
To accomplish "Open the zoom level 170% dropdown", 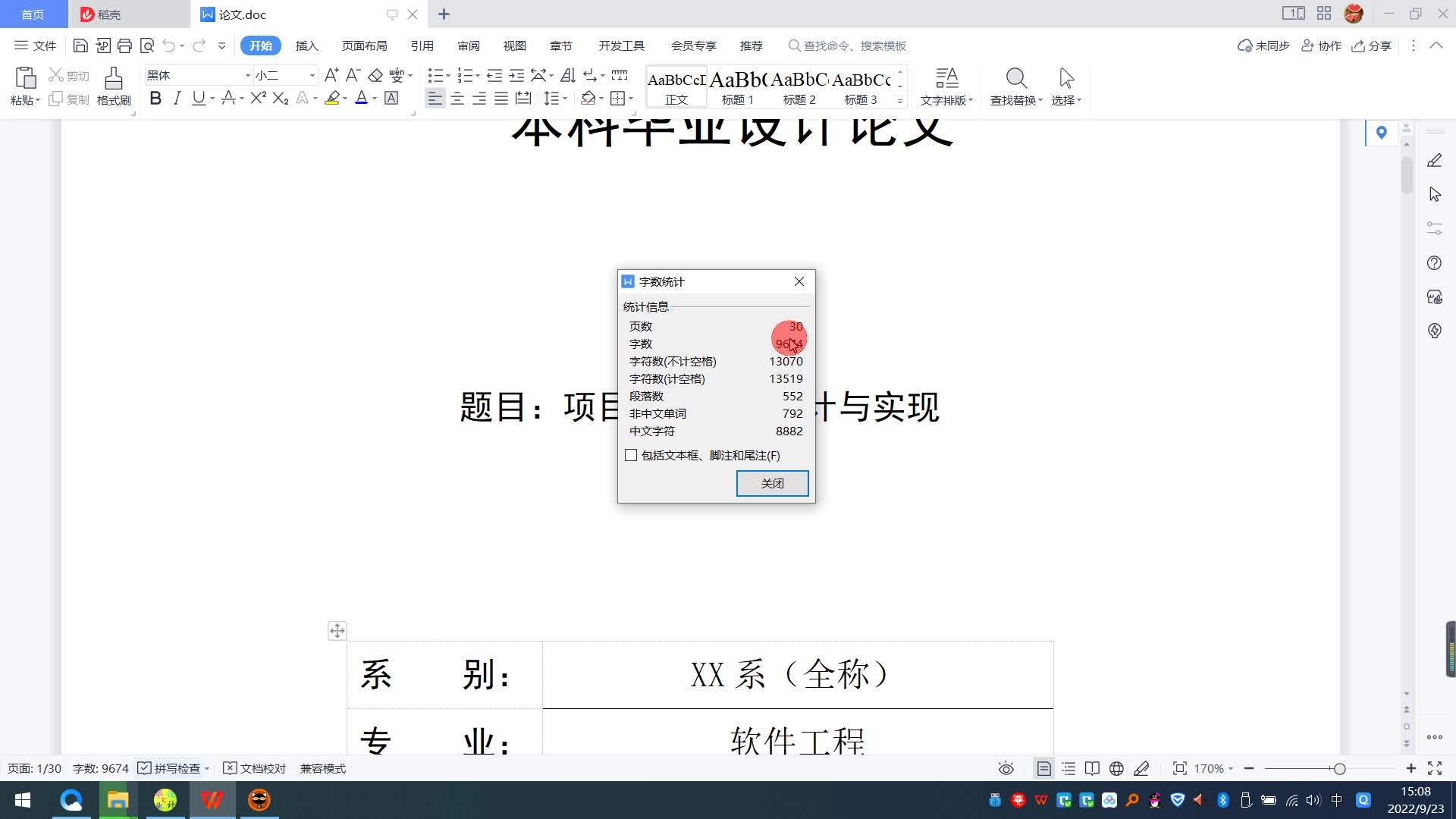I will 1213,769.
